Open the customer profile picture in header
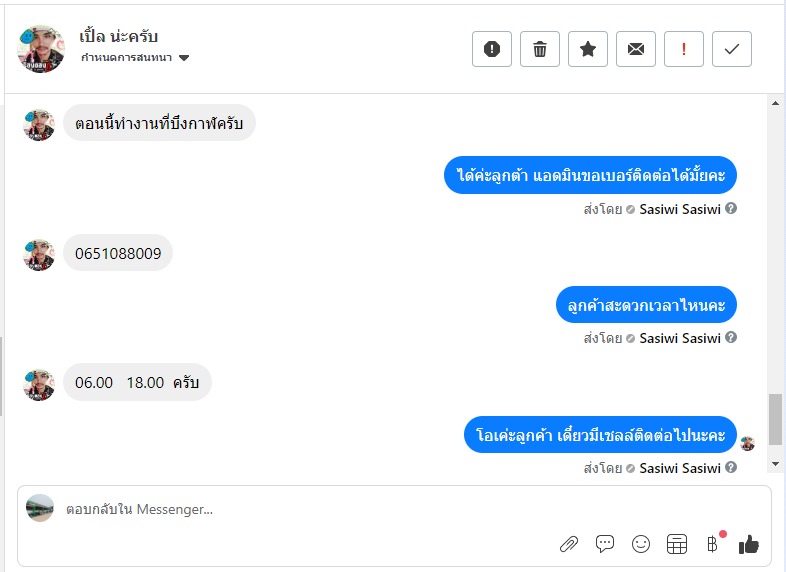The width and height of the screenshot is (786, 572). (x=41, y=49)
